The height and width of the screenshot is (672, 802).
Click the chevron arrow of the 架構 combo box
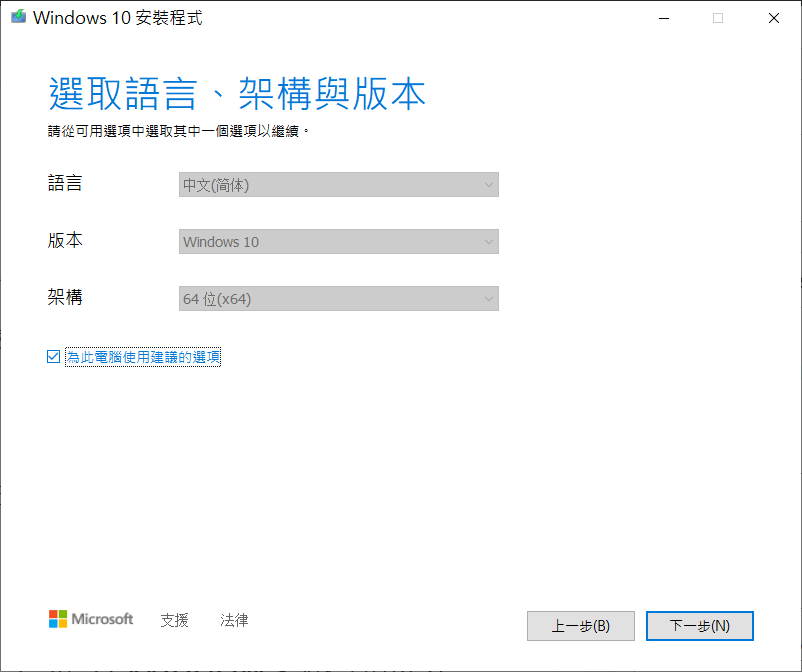point(488,299)
